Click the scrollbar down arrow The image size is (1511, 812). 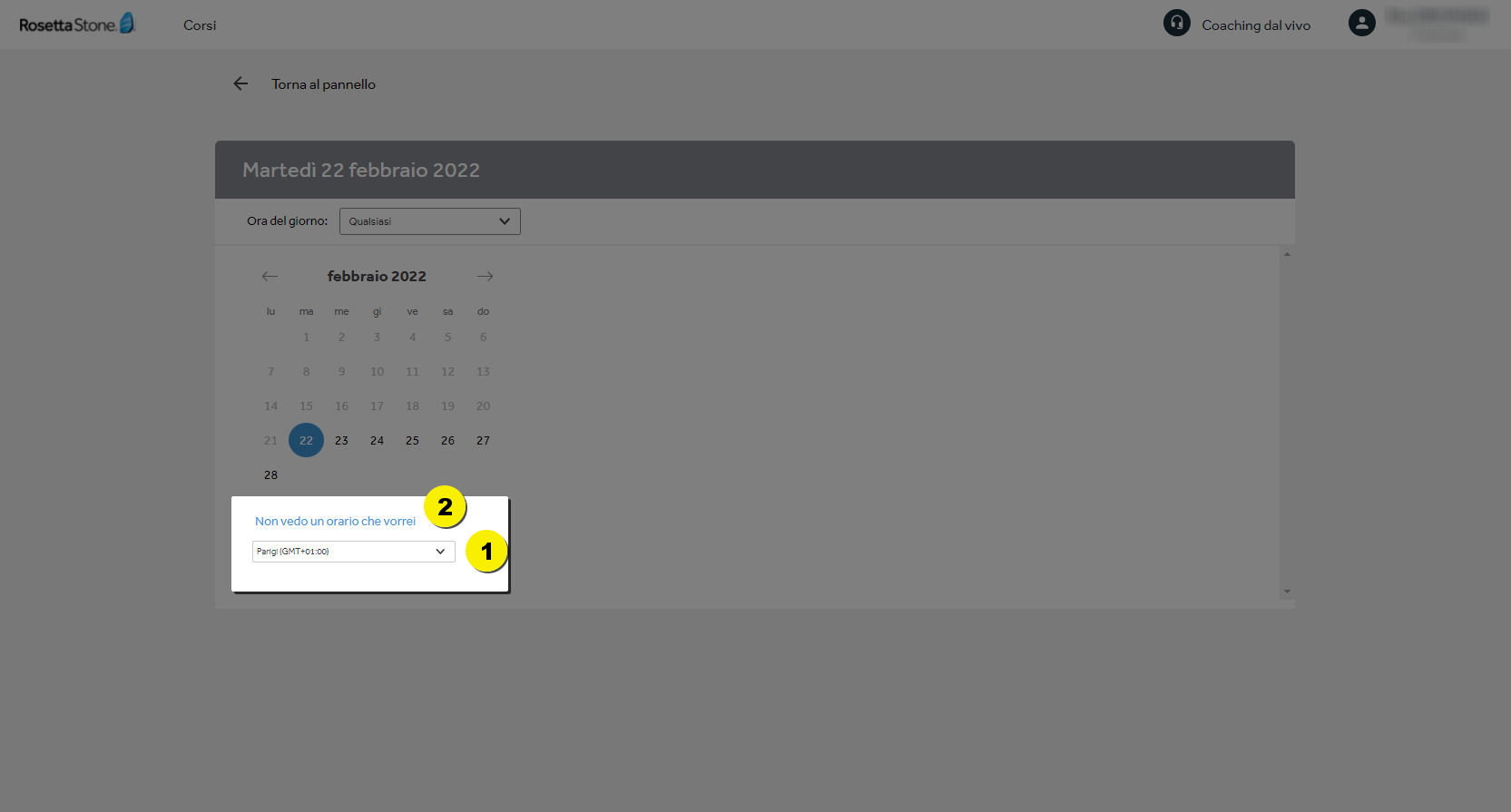coord(1287,592)
